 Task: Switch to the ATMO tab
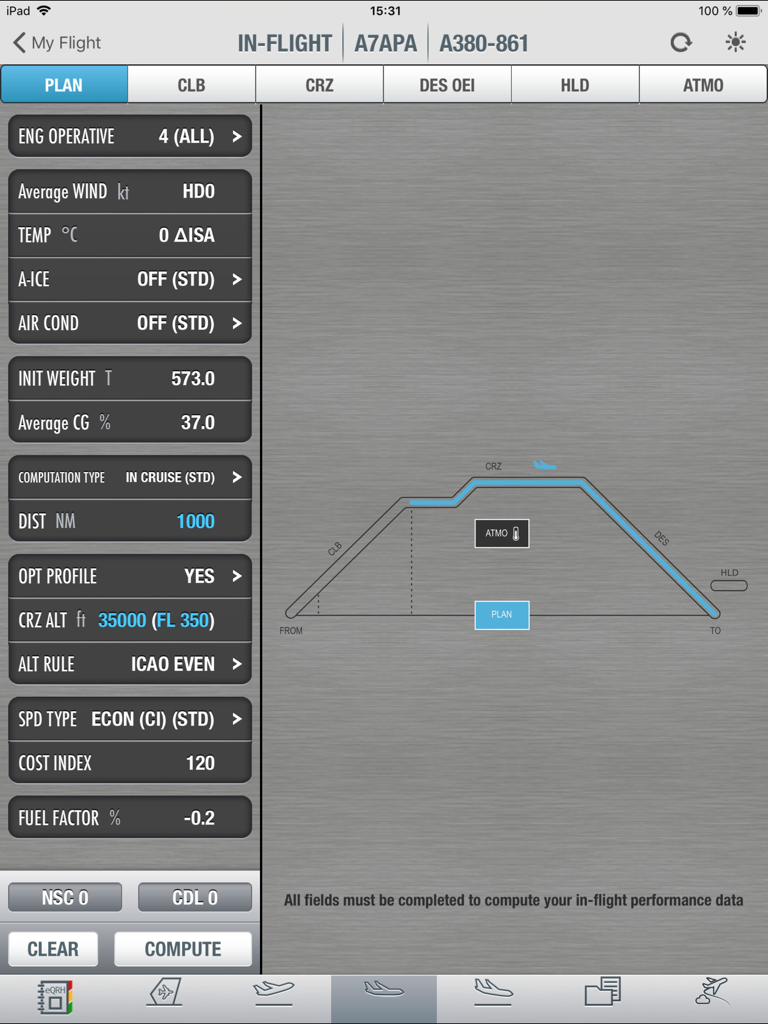point(703,85)
